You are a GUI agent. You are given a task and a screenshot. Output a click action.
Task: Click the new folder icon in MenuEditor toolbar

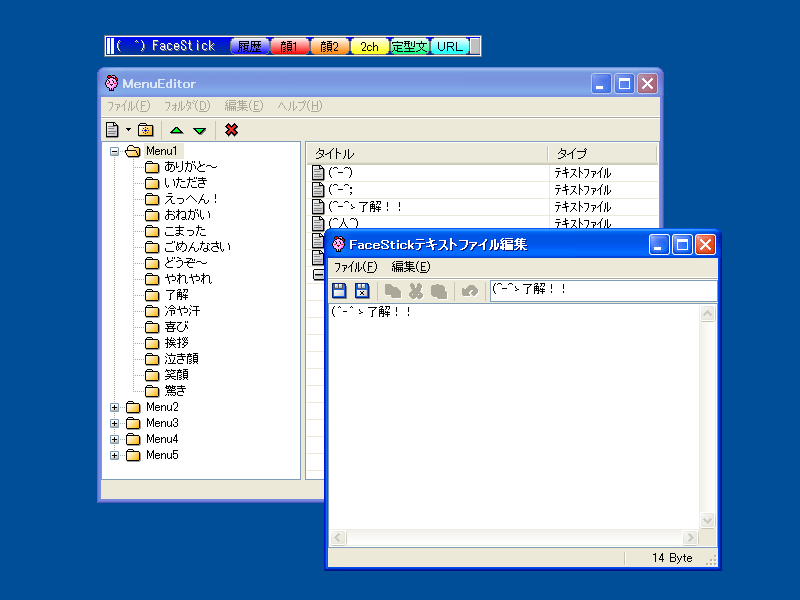pyautogui.click(x=145, y=130)
